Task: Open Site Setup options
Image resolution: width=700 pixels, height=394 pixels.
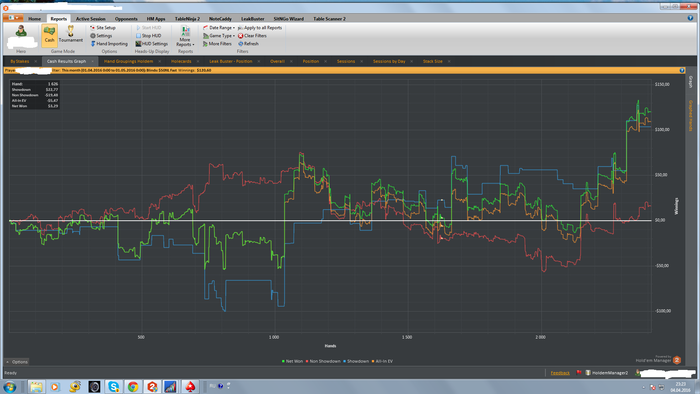Action: (x=103, y=28)
